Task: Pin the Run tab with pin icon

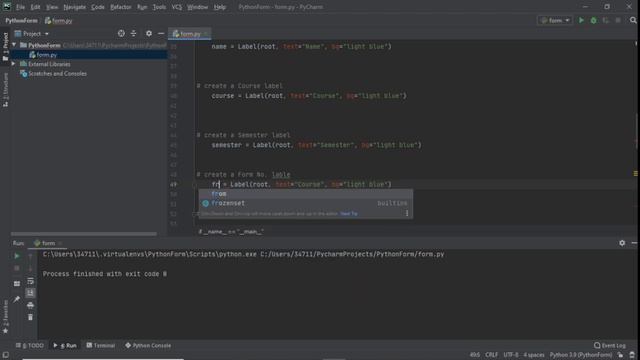Action: point(17,299)
